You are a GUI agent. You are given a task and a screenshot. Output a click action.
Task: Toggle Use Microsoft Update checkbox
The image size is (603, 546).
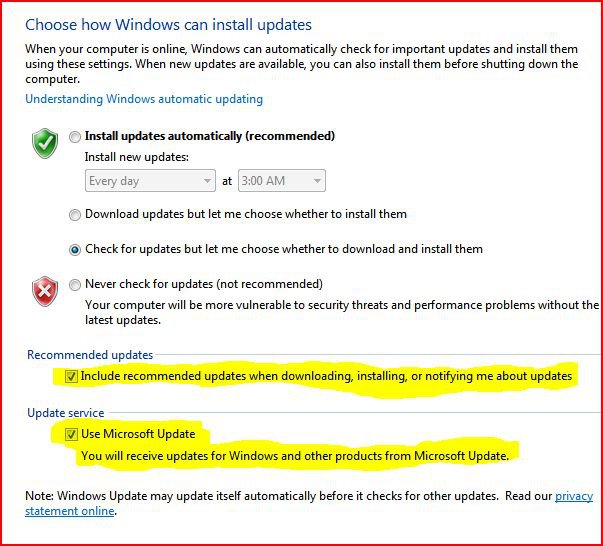pyautogui.click(x=71, y=434)
